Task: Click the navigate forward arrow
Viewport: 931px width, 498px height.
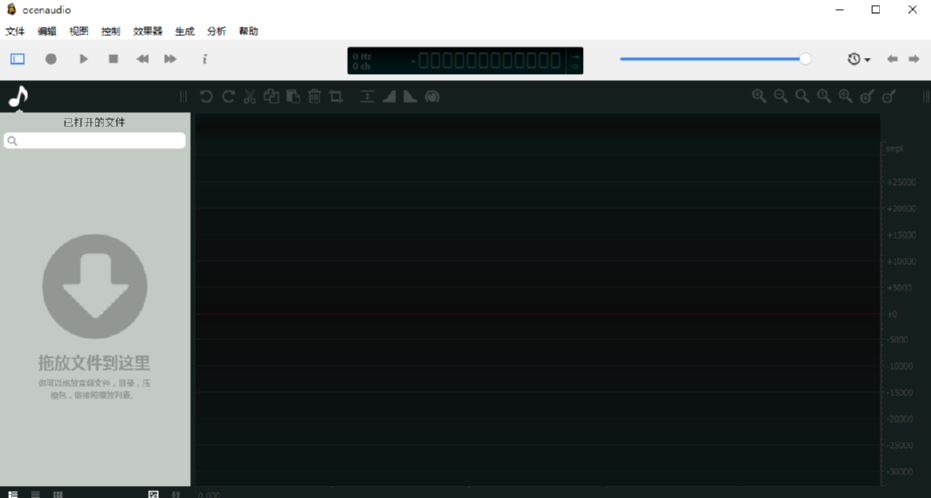Action: tap(914, 59)
